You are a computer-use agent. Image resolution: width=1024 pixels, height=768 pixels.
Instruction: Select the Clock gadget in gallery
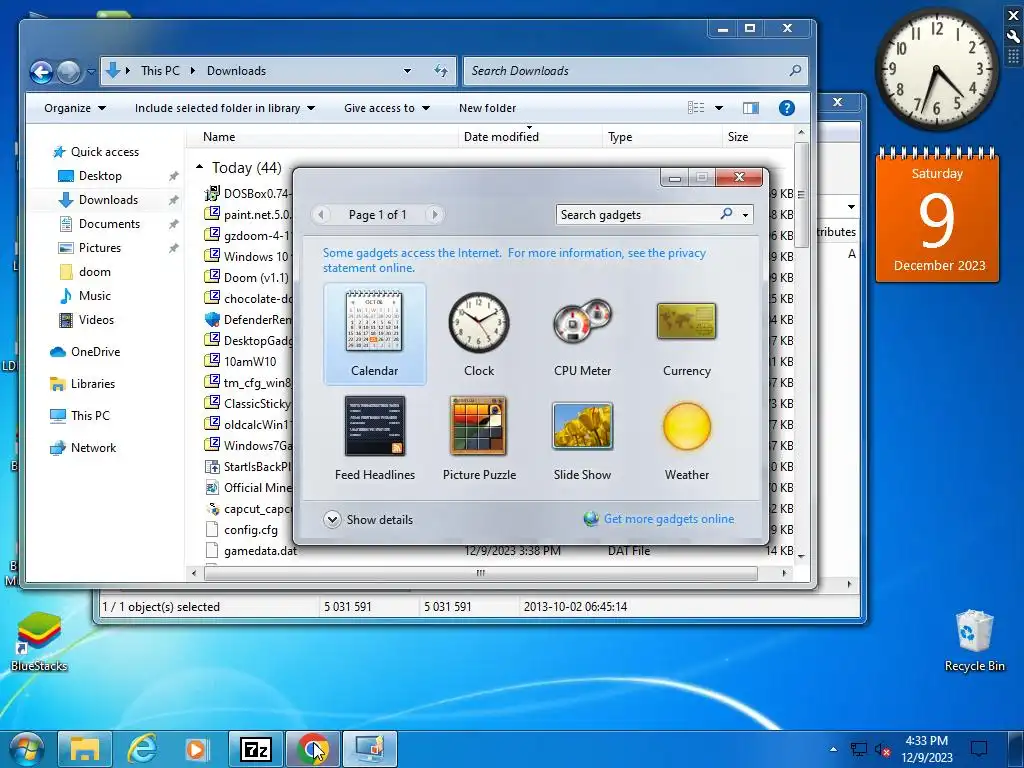tap(479, 334)
